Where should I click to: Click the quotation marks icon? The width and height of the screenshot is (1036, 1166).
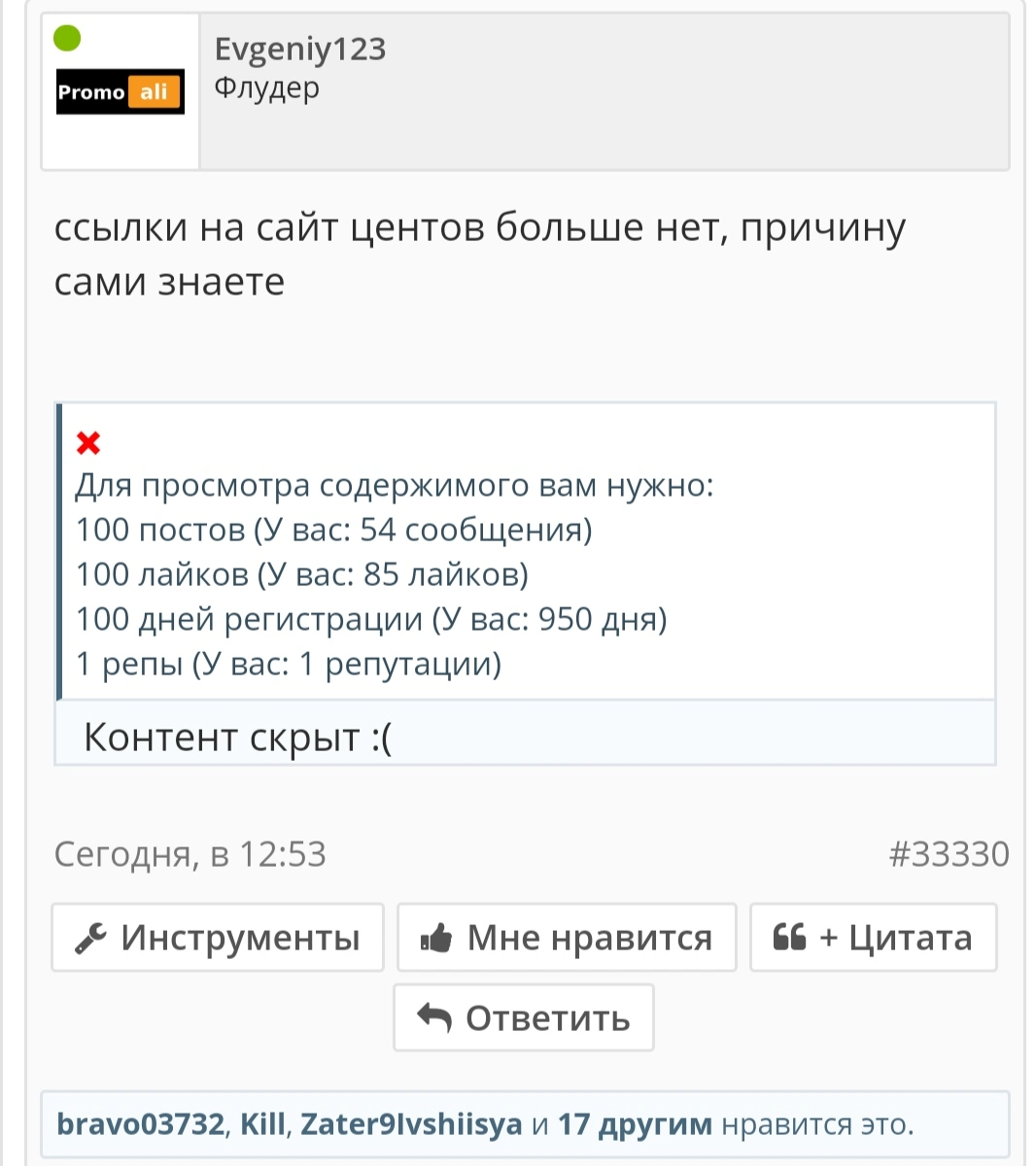(789, 938)
